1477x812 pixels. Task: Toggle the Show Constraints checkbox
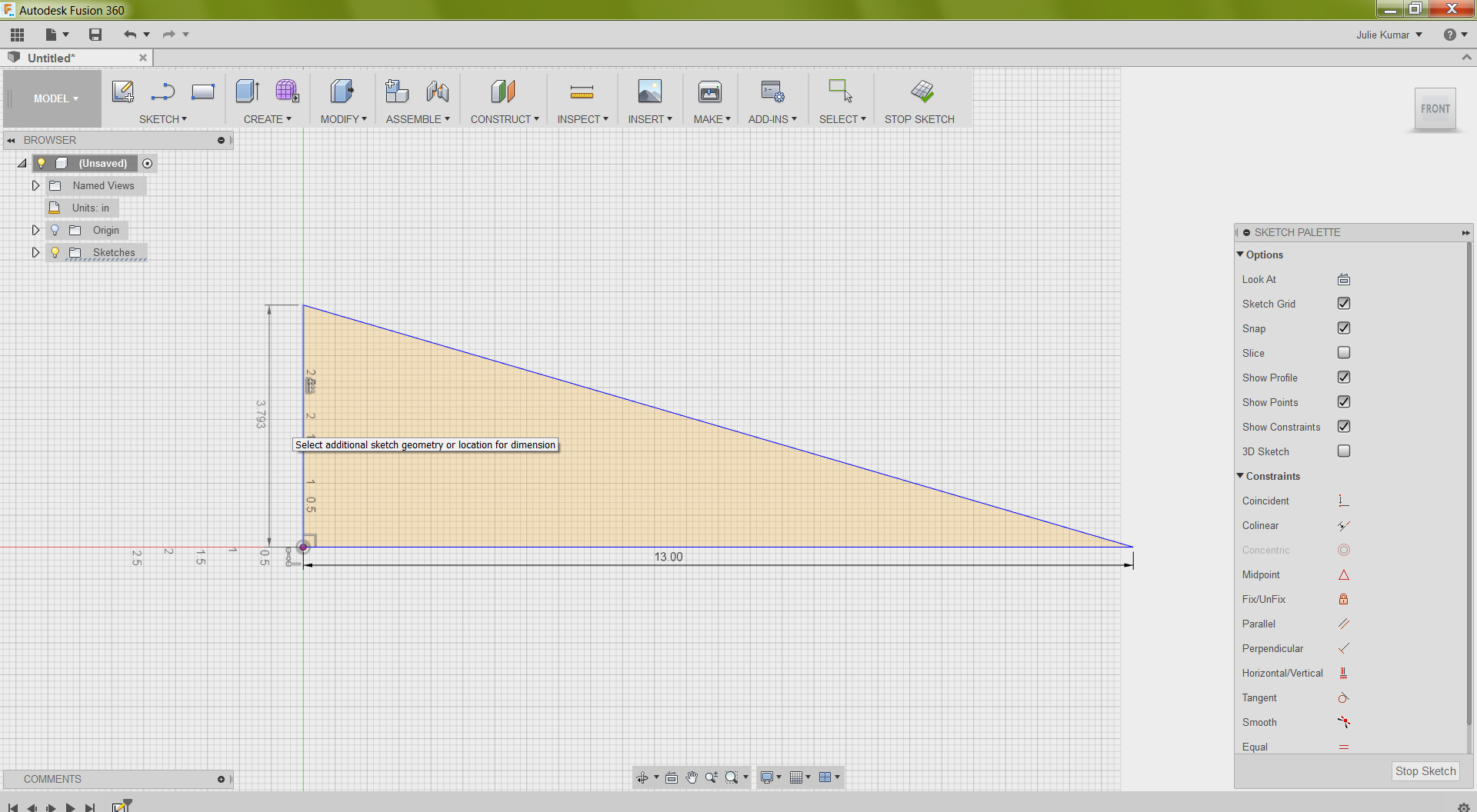click(x=1344, y=427)
